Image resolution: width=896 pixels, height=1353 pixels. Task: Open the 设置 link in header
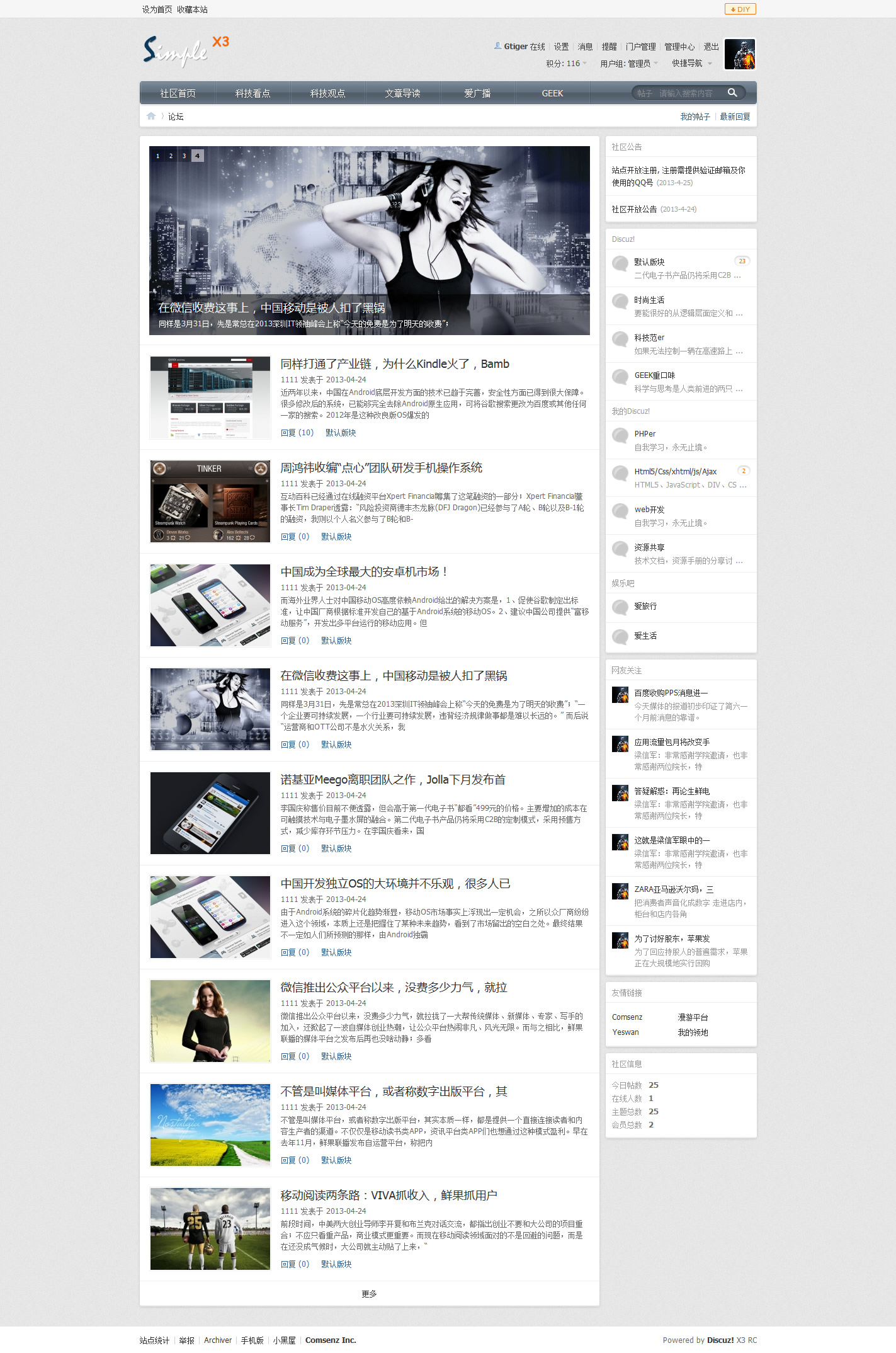point(561,47)
